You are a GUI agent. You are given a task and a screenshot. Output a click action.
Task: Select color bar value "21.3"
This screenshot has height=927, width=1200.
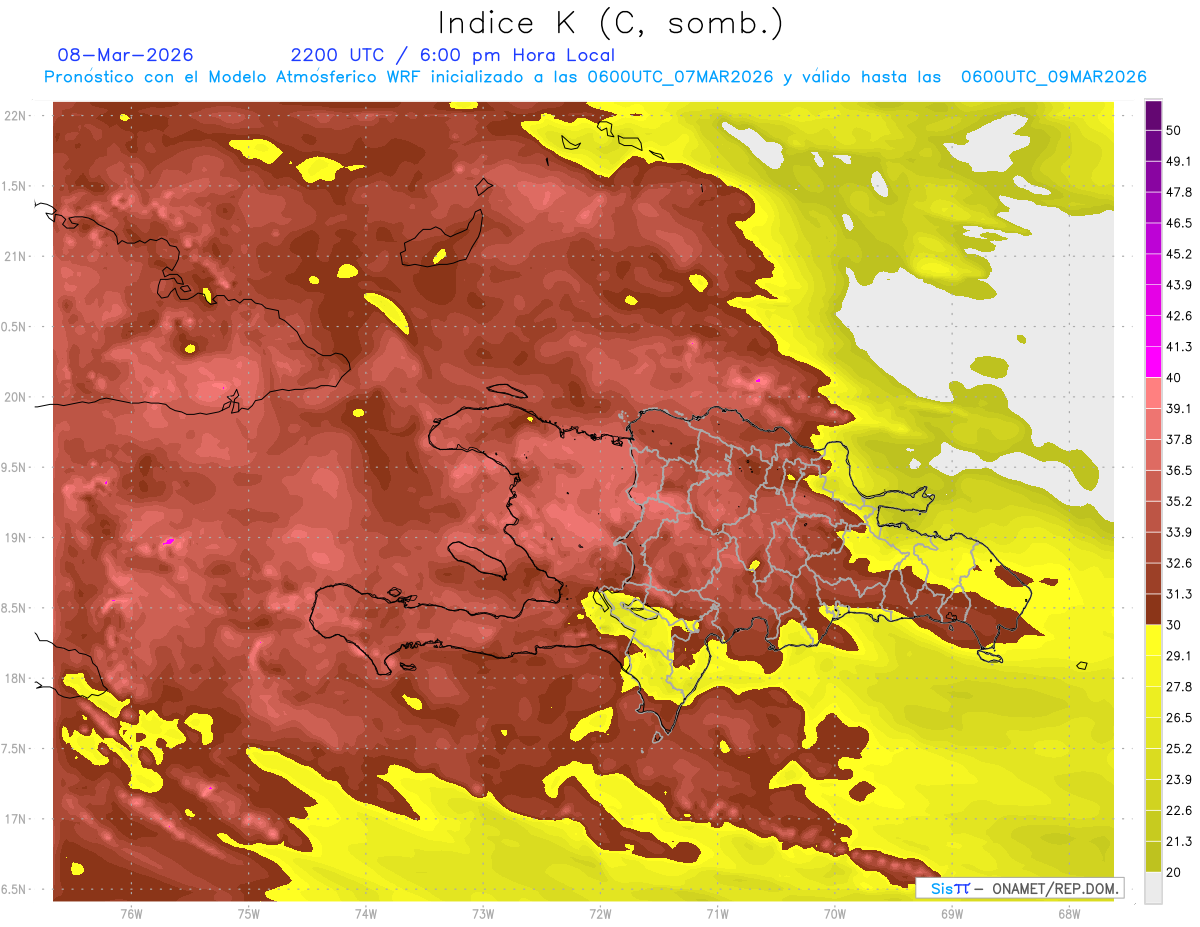(x=1179, y=842)
